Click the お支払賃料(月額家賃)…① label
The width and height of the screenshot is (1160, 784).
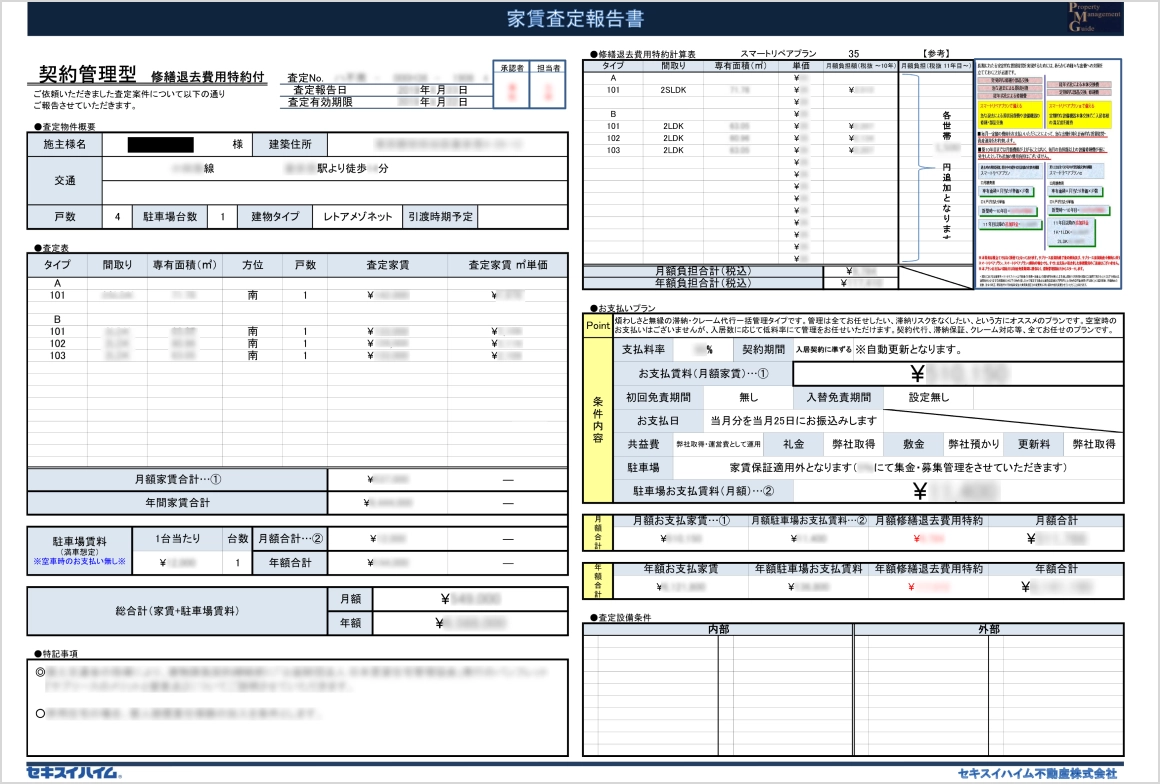(704, 374)
